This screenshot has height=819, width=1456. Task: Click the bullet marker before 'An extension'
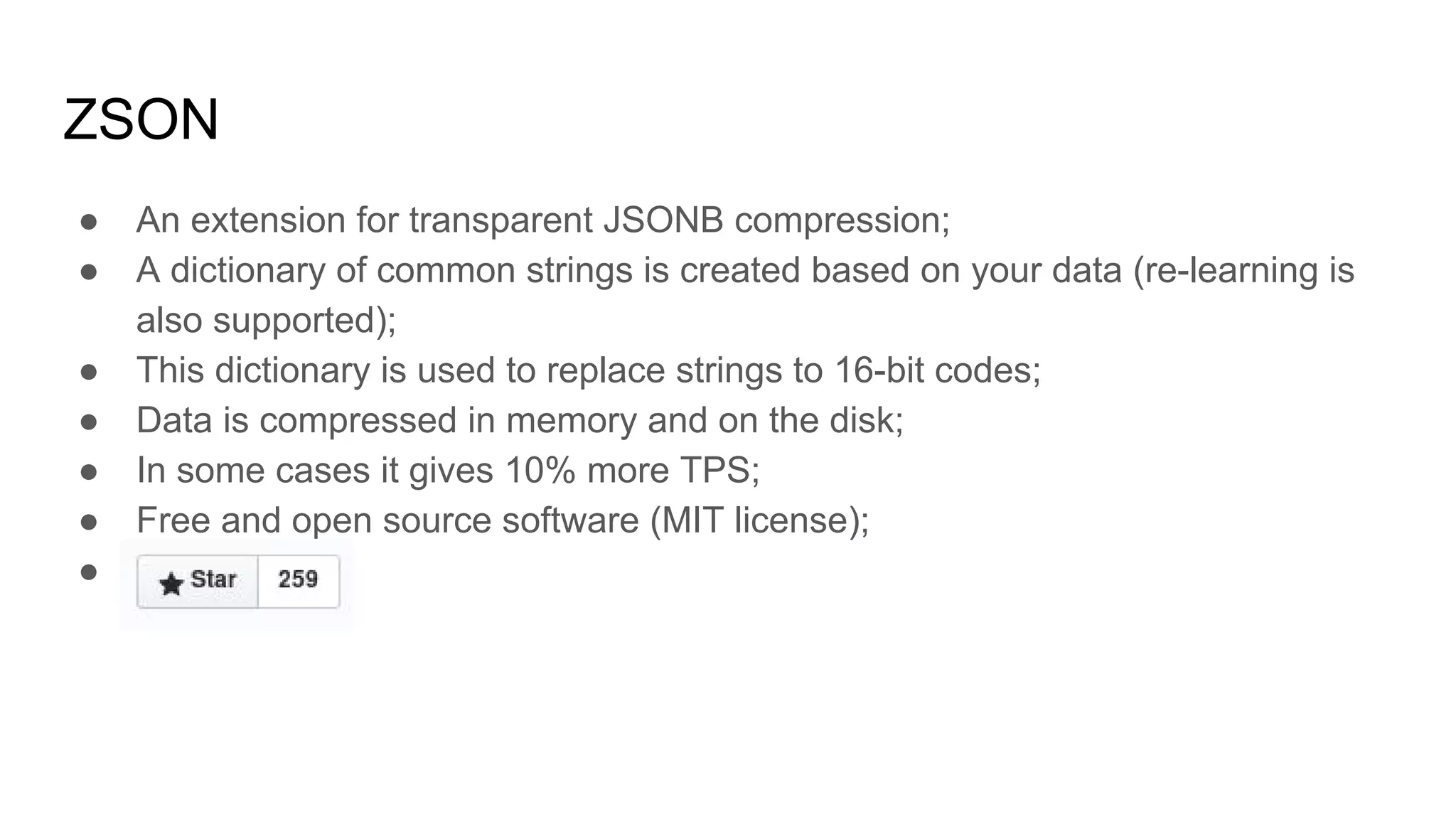(x=89, y=222)
